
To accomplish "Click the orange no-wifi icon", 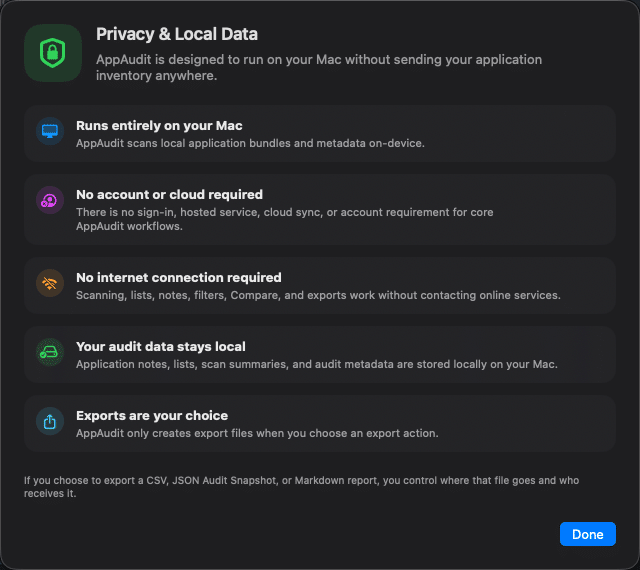I will 50,283.
